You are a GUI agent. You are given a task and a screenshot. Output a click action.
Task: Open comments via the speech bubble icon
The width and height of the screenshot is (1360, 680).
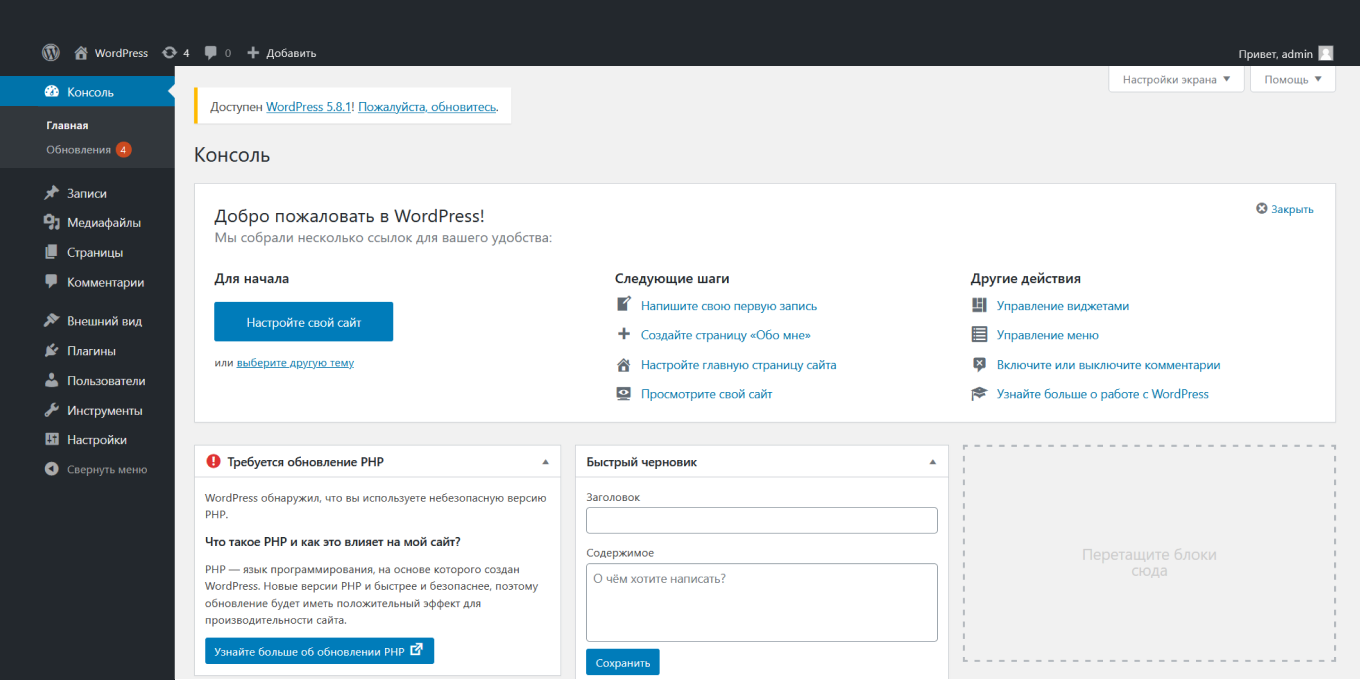coord(212,52)
